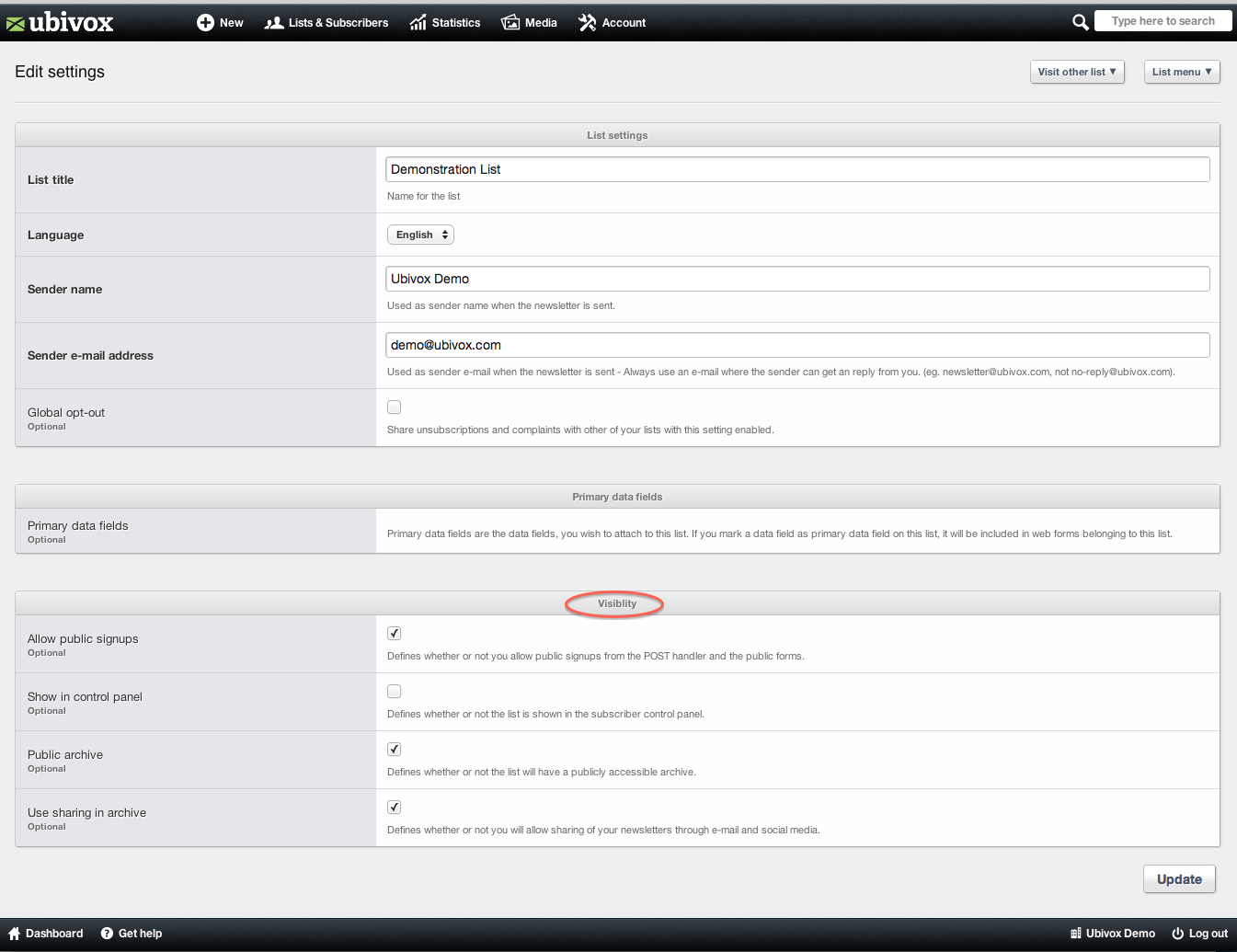Viewport: 1237px width, 952px height.
Task: Click the Log out power icon
Action: (x=1177, y=934)
